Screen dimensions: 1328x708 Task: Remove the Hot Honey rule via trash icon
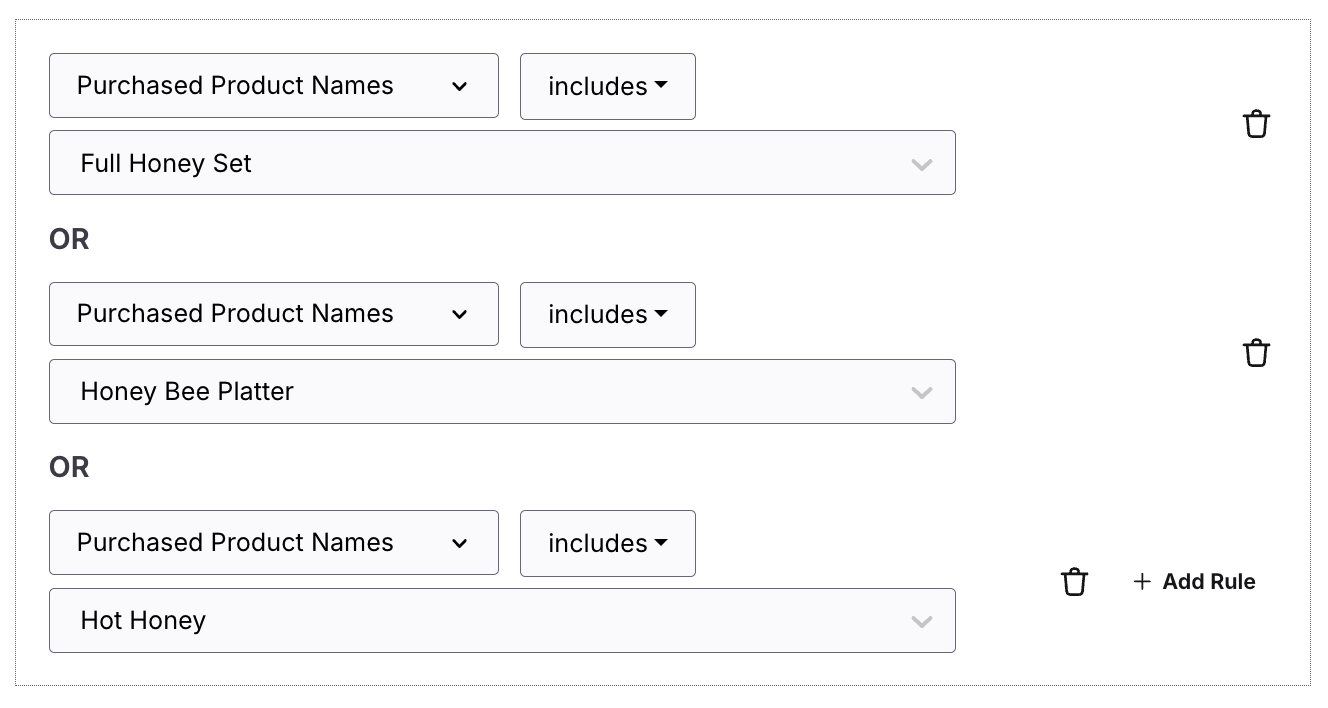[x=1074, y=581]
